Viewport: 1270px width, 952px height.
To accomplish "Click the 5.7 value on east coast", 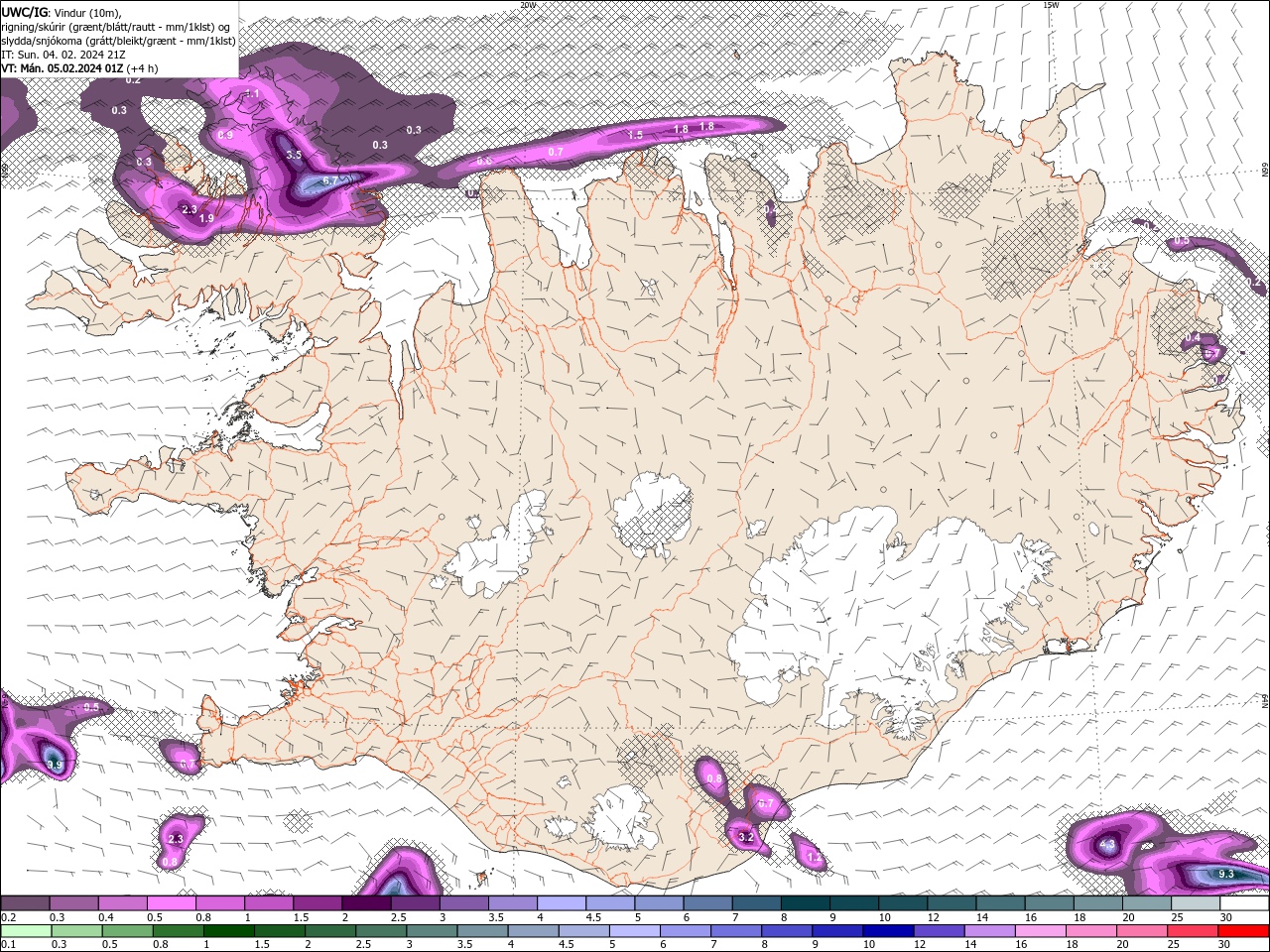I will click(1210, 353).
